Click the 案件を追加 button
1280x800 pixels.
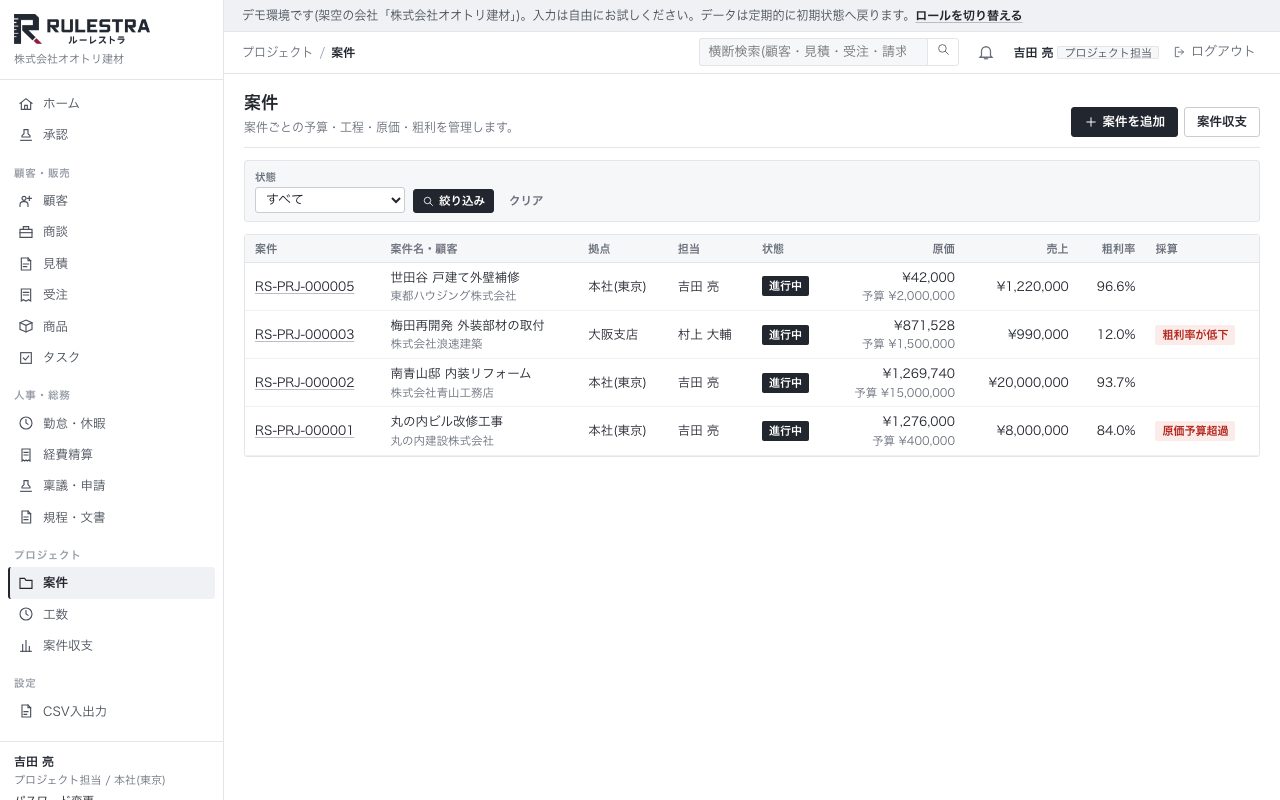pos(1124,122)
